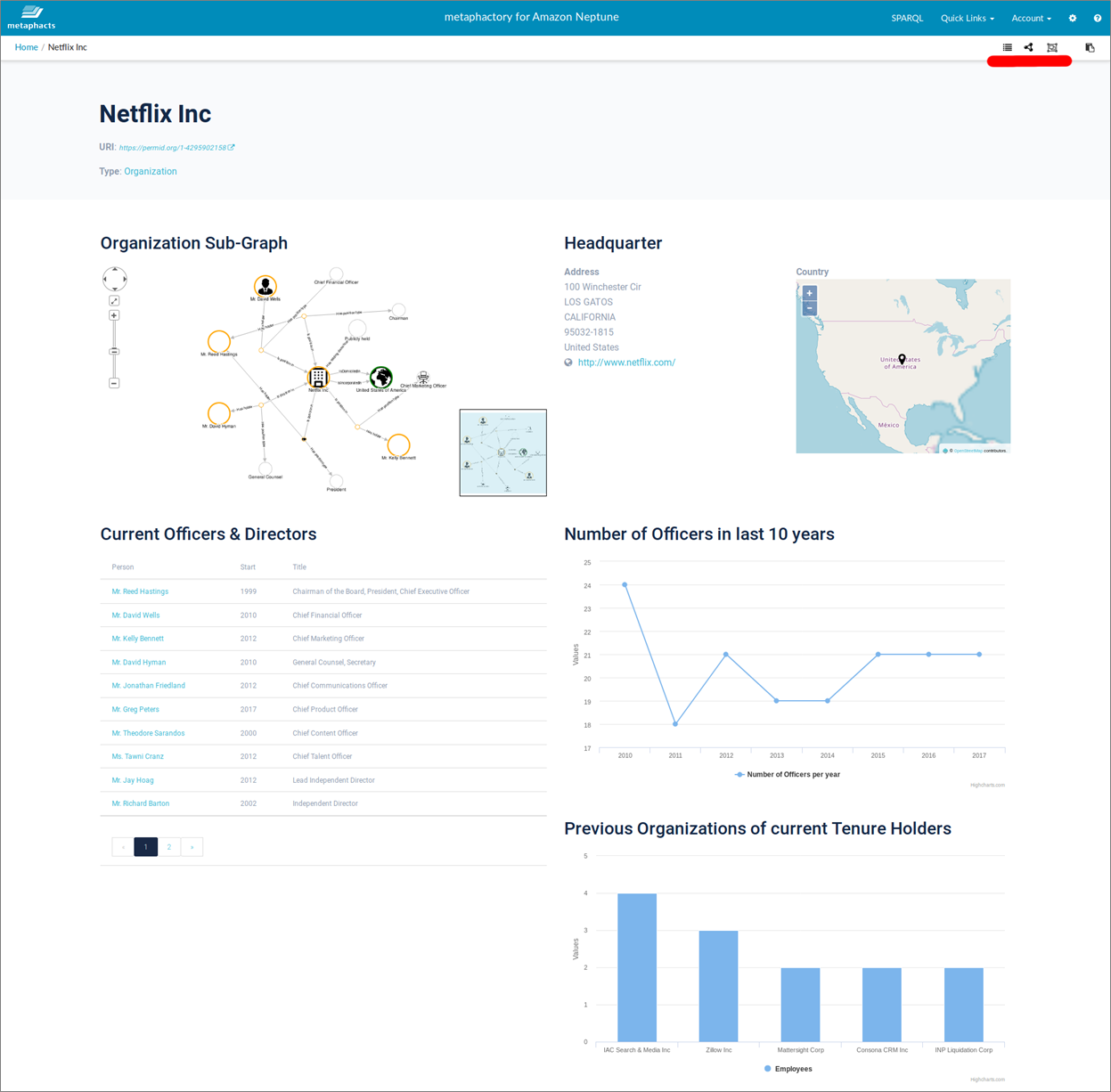The width and height of the screenshot is (1111, 1092).
Task: Zoom in on the country map
Action: 810,293
